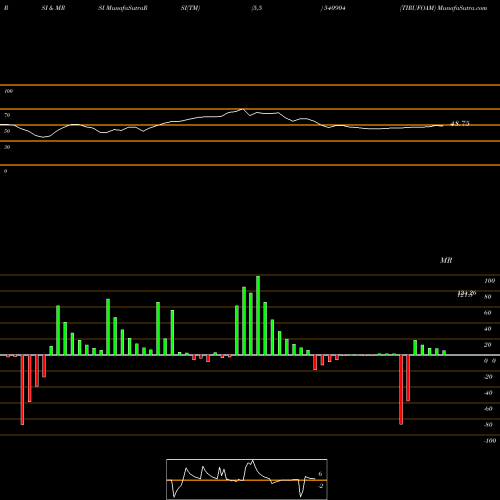500x500 pixels.
Task: Click the tallest green bar in MR histogram
Action: click(x=258, y=315)
